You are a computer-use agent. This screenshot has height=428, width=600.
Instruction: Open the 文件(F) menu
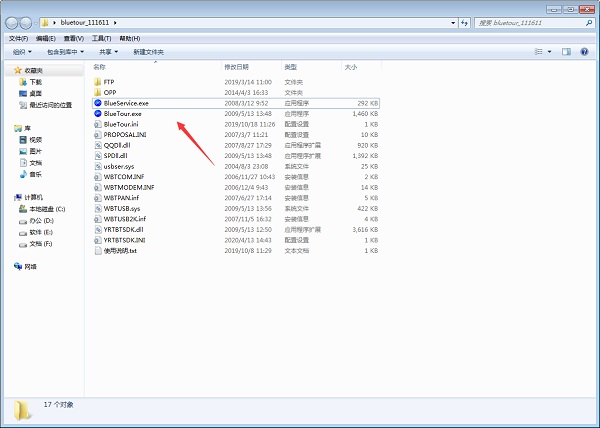tap(17, 37)
